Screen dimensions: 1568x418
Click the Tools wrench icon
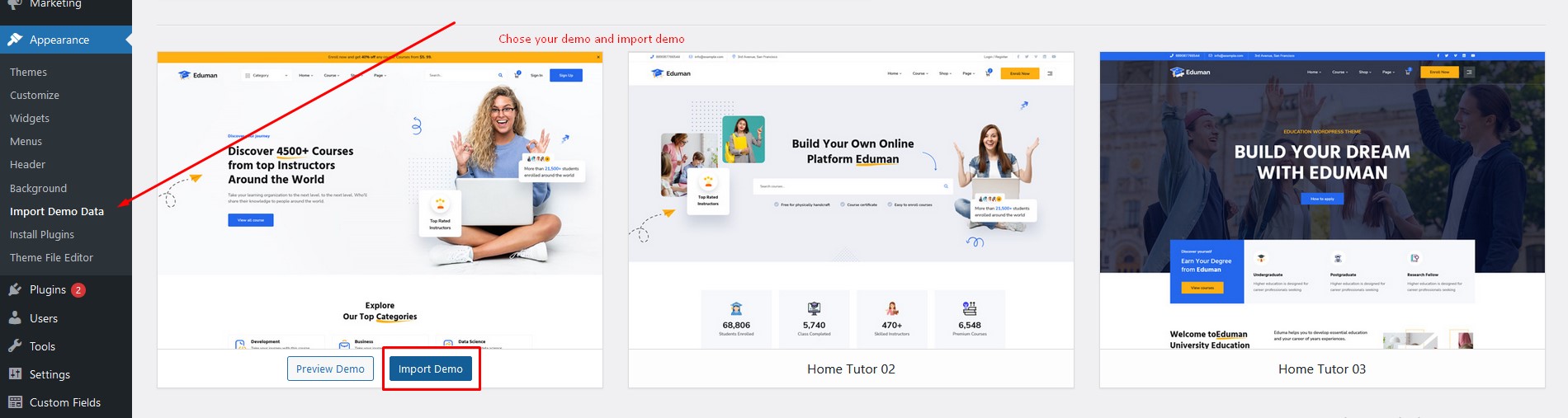(15, 346)
